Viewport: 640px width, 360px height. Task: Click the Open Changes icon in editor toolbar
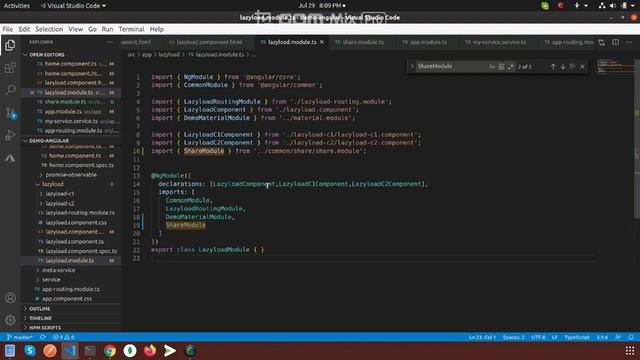tap(601, 42)
